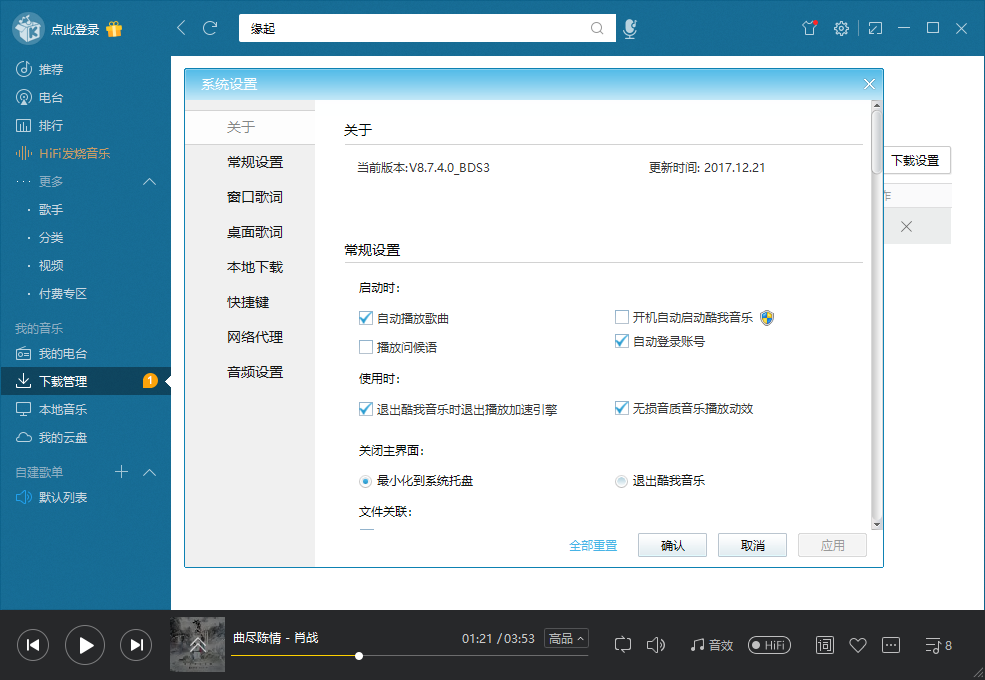The width and height of the screenshot is (985, 680).
Task: Collapse the 更多 section in the sidebar
Action: [150, 181]
